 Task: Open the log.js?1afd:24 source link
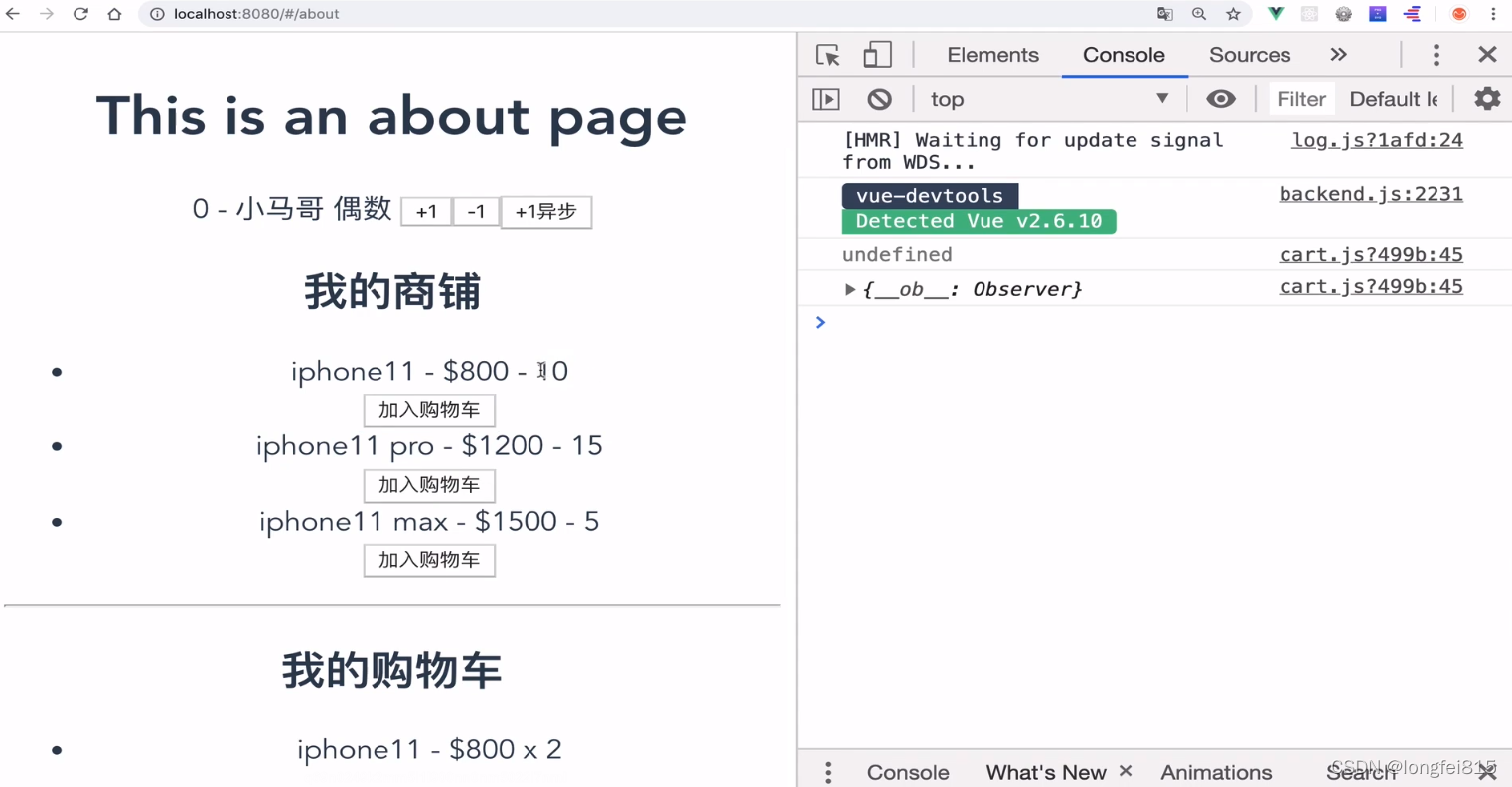click(x=1377, y=140)
